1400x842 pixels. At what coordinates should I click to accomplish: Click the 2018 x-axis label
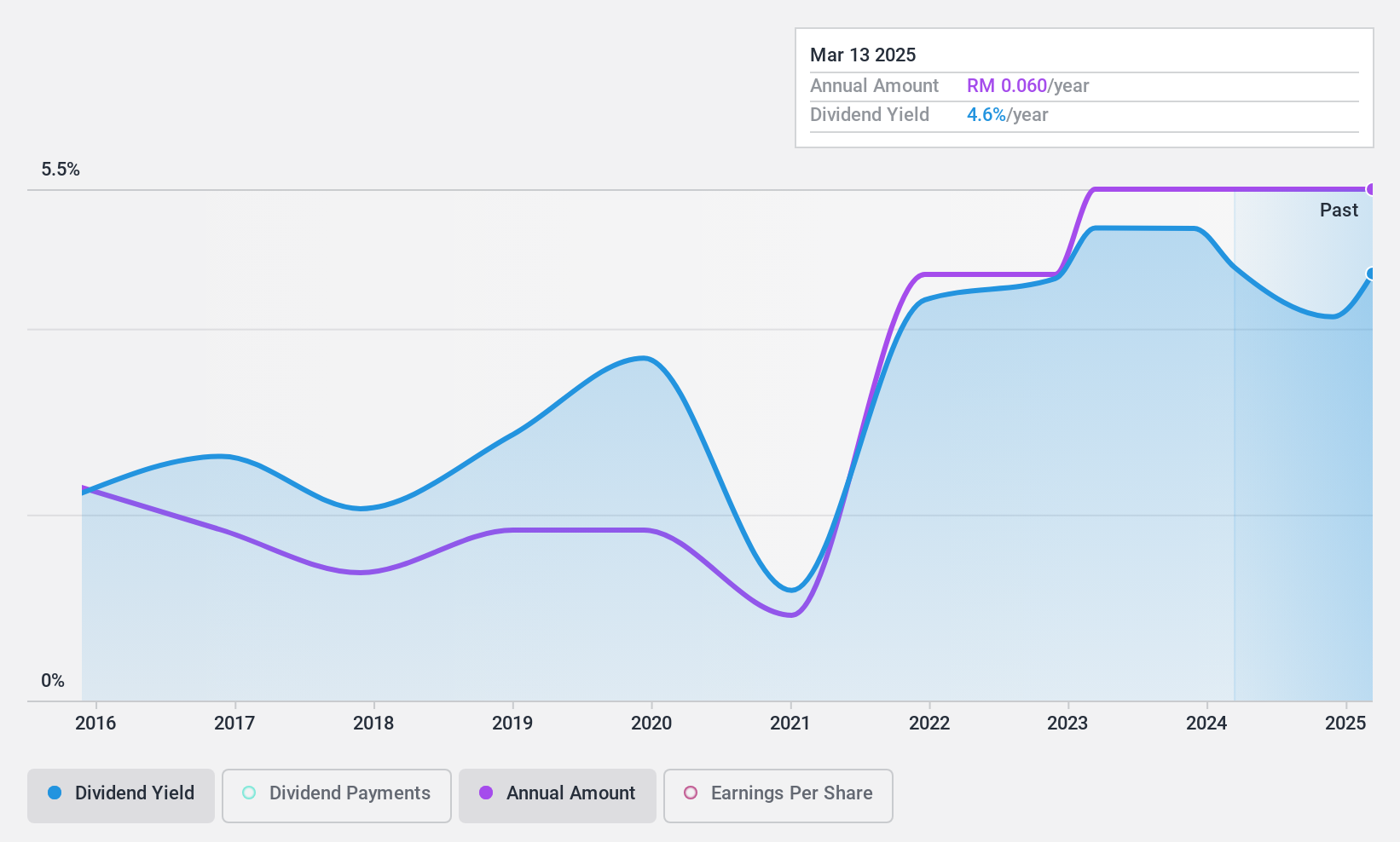(373, 723)
